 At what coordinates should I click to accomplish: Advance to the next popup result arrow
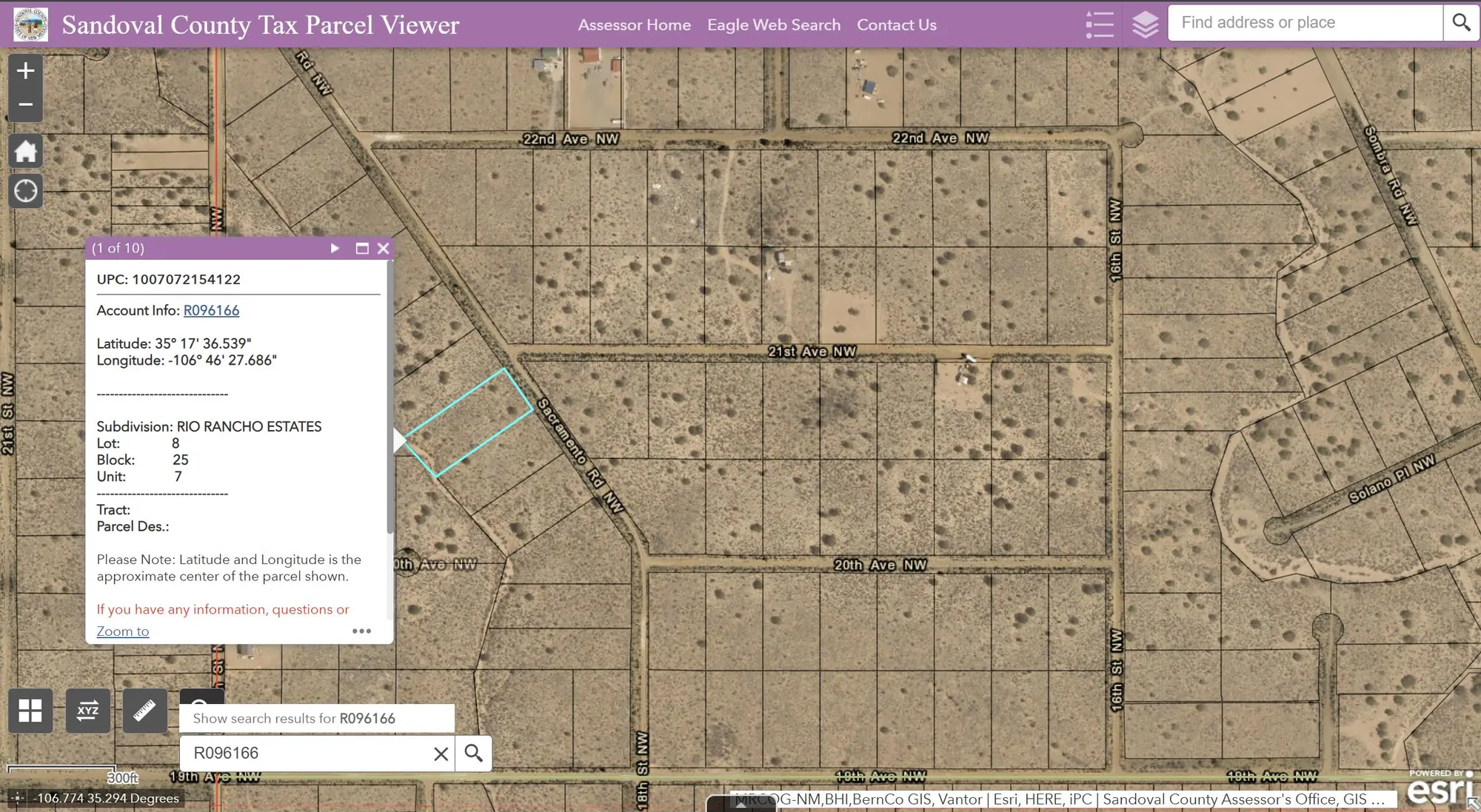335,248
